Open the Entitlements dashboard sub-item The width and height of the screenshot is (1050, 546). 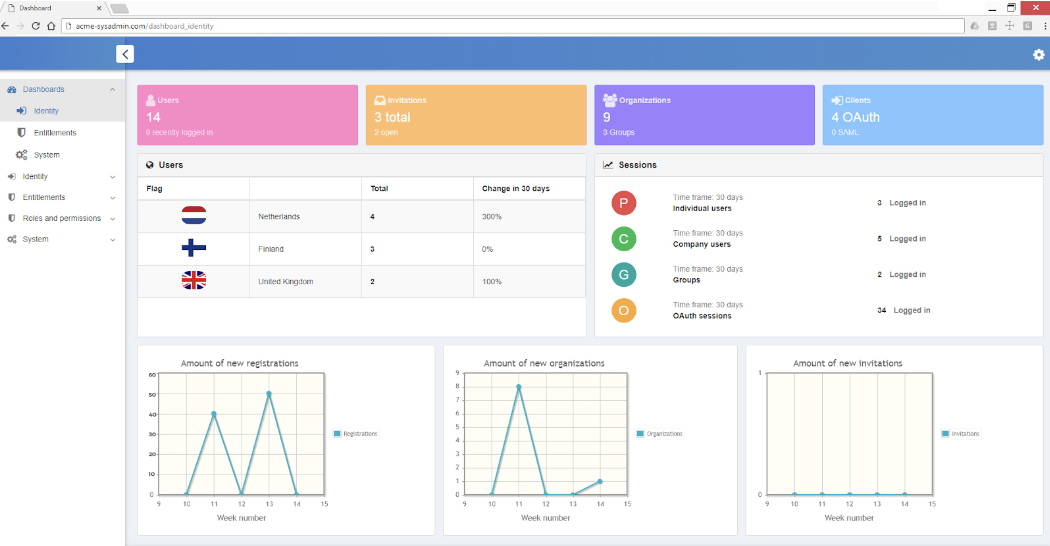click(x=55, y=133)
